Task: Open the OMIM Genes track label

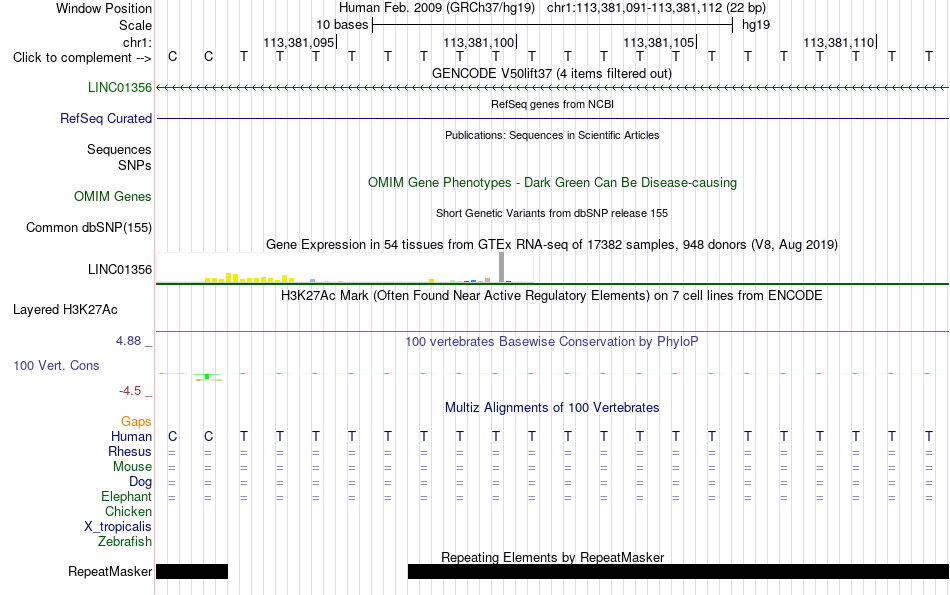Action: coord(113,196)
